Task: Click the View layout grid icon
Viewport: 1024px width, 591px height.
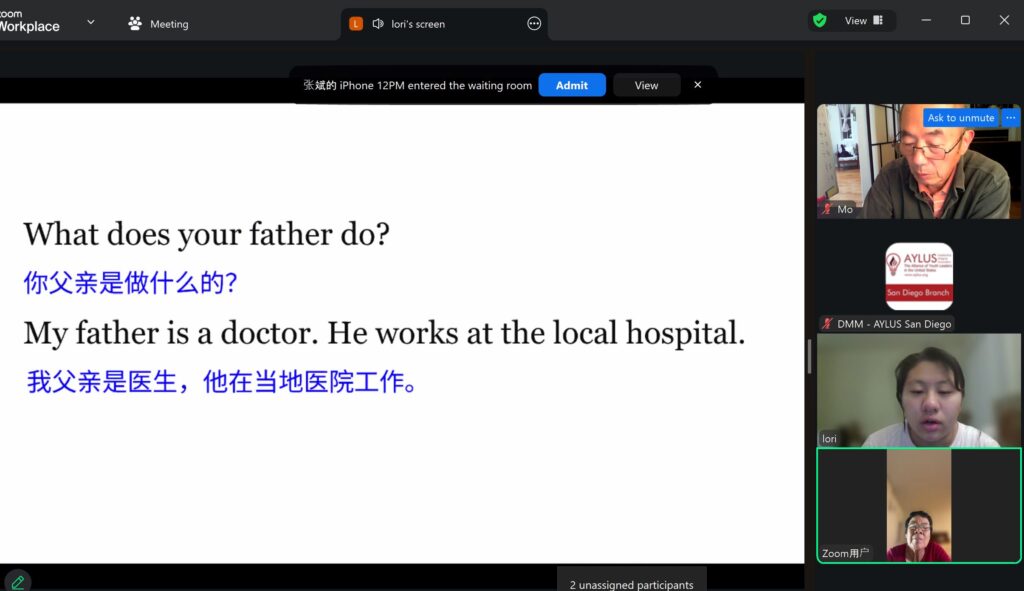Action: 878,20
